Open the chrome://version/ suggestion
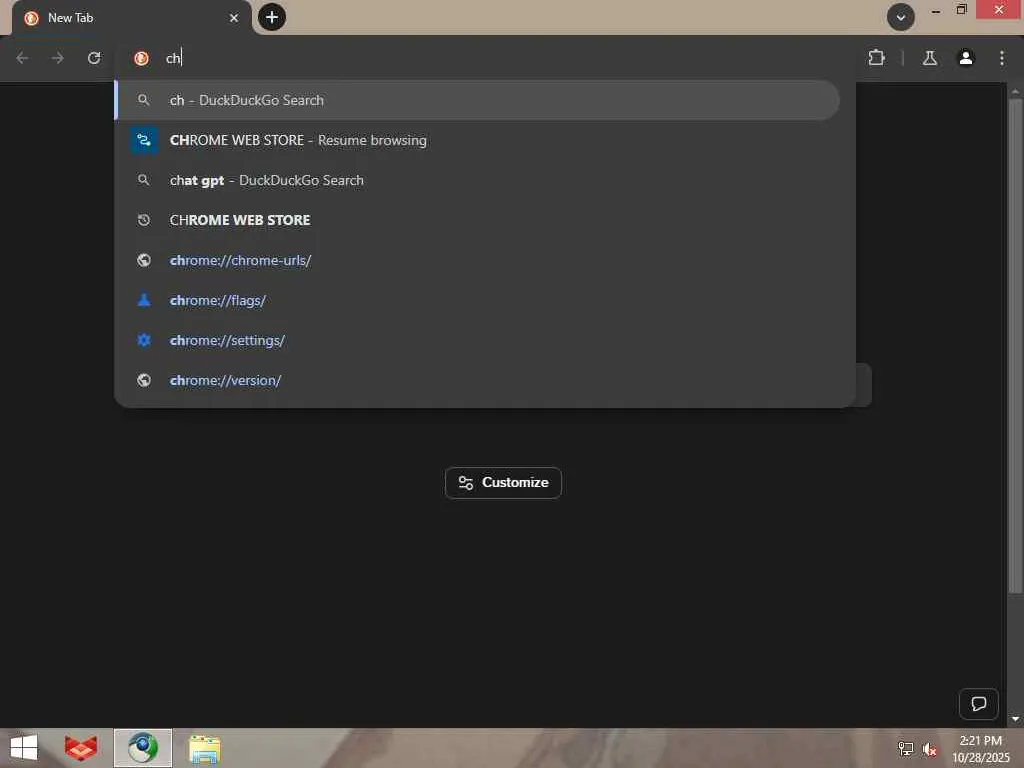This screenshot has width=1024, height=768. tap(478, 380)
